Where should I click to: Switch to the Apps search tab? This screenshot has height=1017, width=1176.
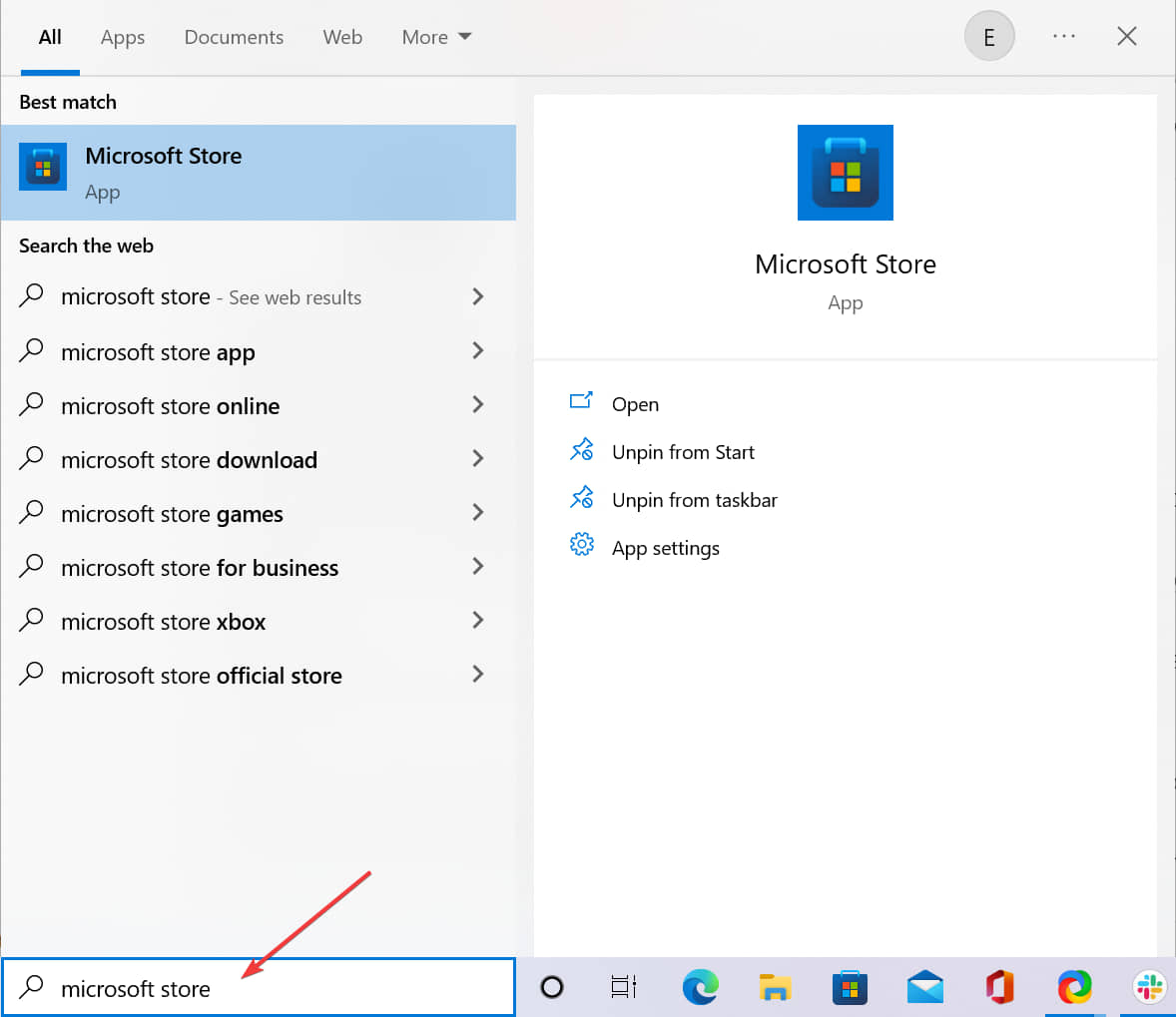pyautogui.click(x=122, y=37)
